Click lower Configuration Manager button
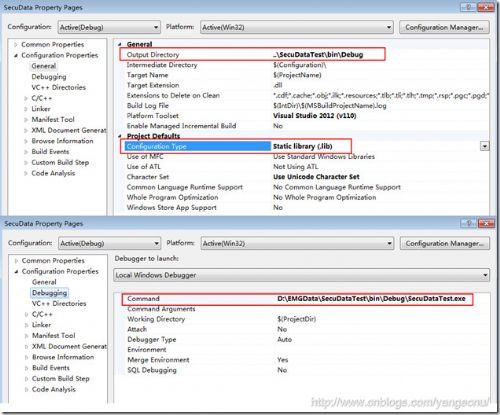 click(445, 243)
